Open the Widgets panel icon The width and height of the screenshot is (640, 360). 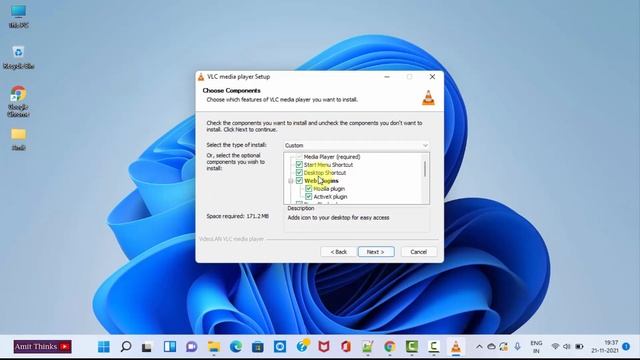tap(170, 347)
